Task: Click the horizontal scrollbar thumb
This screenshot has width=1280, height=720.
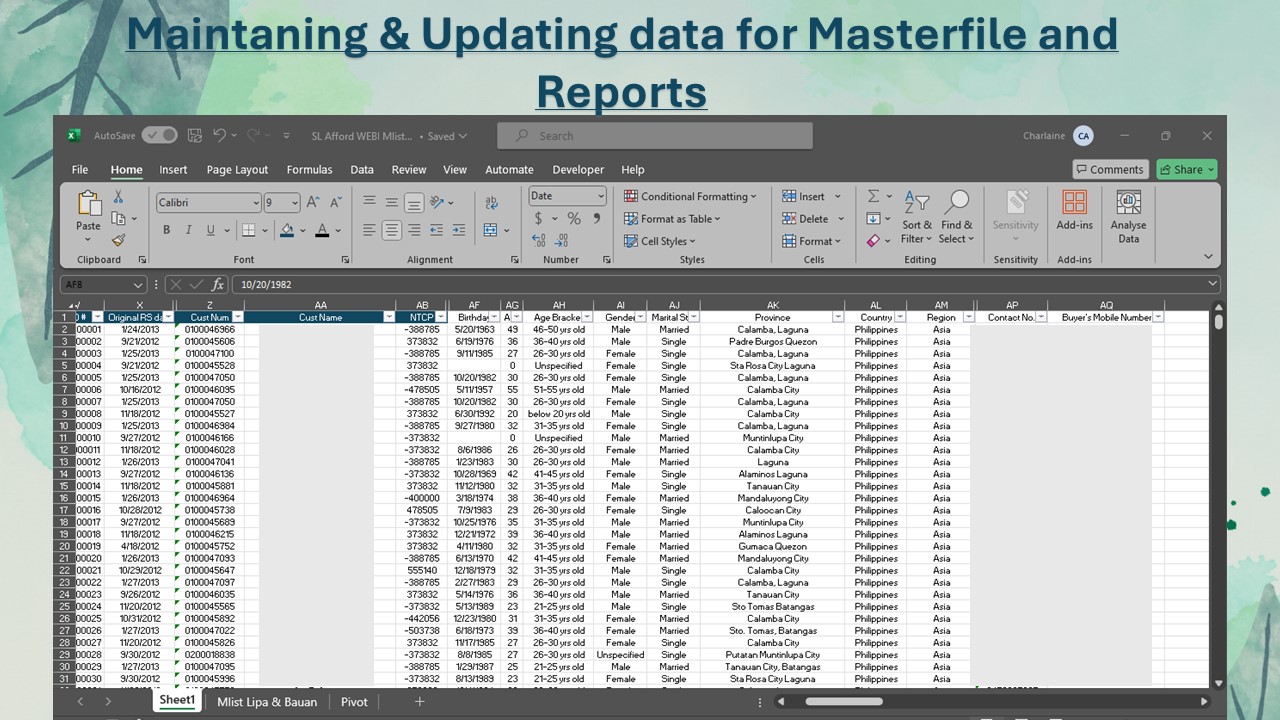Action: tap(844, 702)
